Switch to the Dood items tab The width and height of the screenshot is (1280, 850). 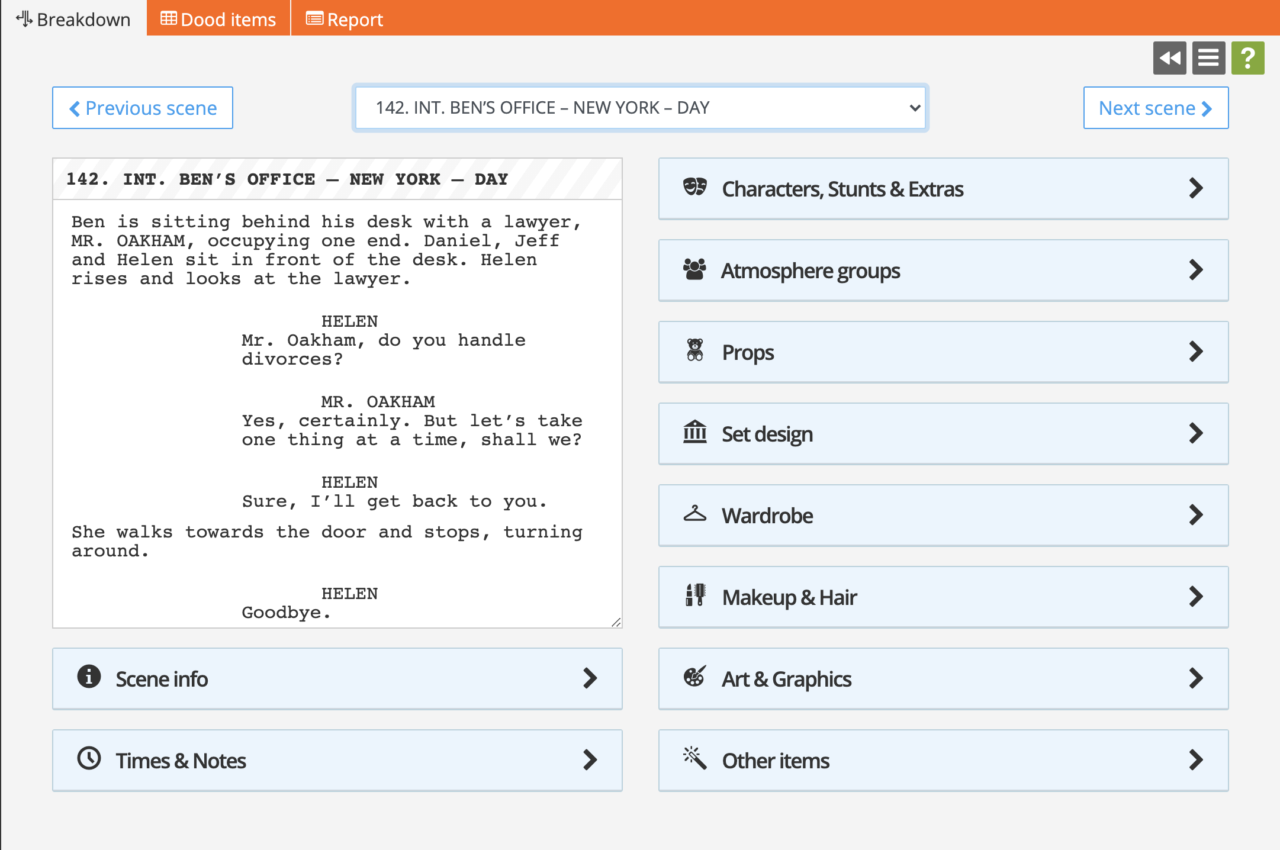pos(218,19)
